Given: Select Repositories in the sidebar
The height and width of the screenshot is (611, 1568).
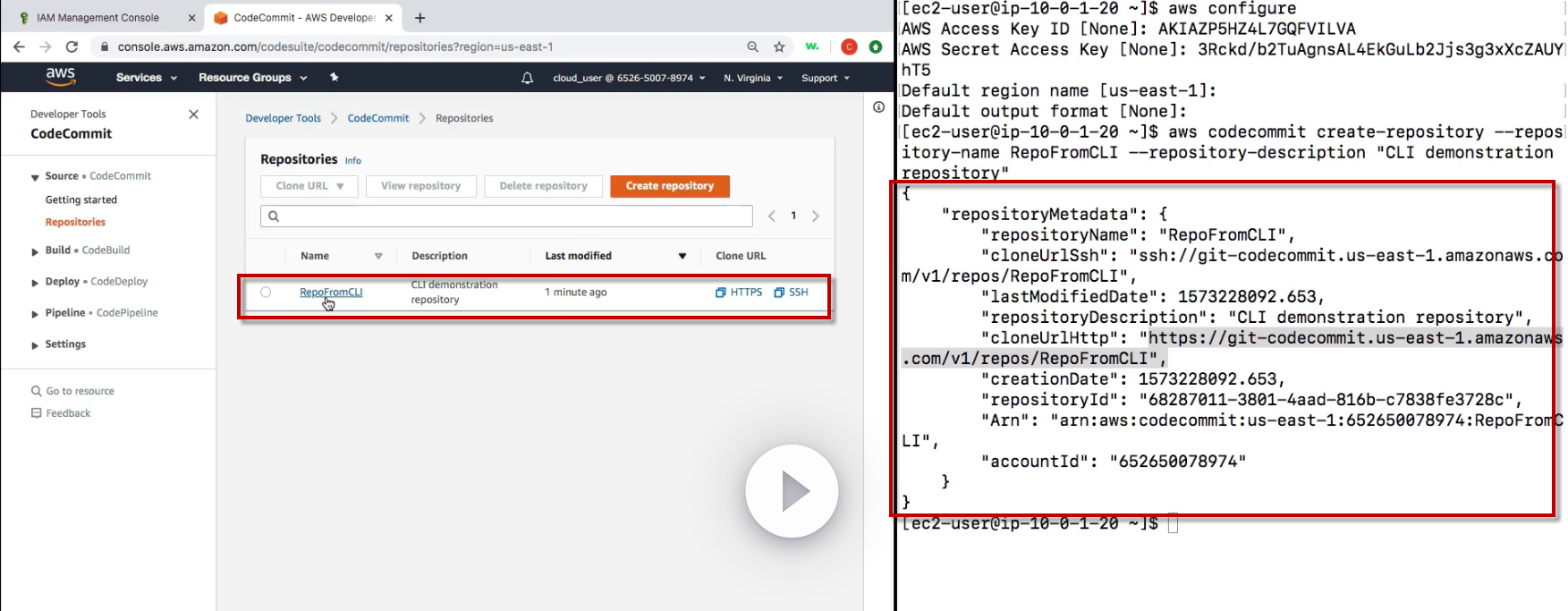Looking at the screenshot, I should pyautogui.click(x=75, y=222).
